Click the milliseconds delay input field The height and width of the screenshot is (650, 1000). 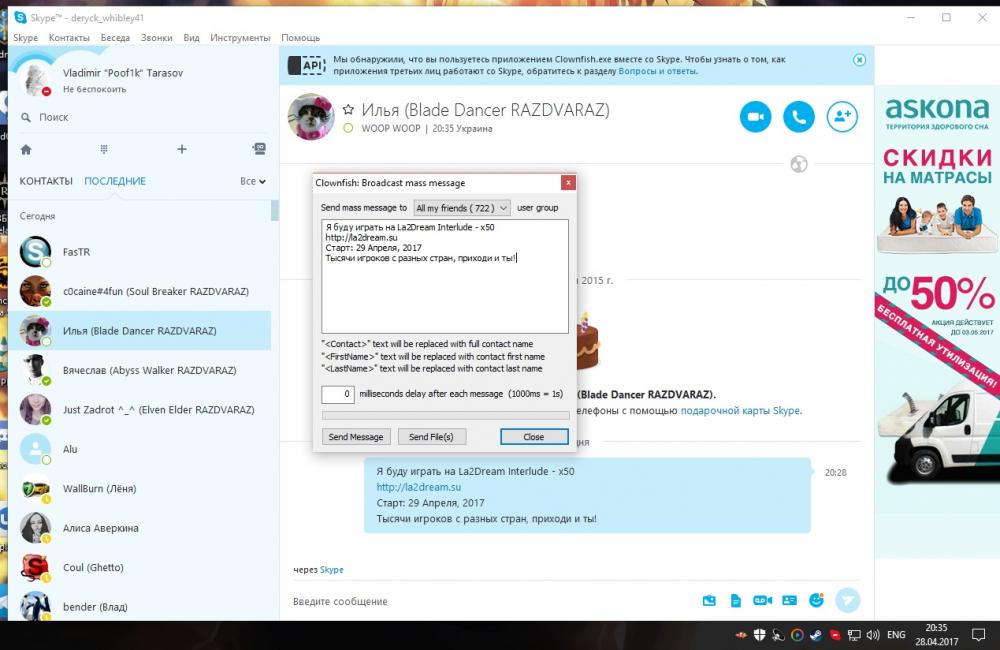click(x=338, y=395)
